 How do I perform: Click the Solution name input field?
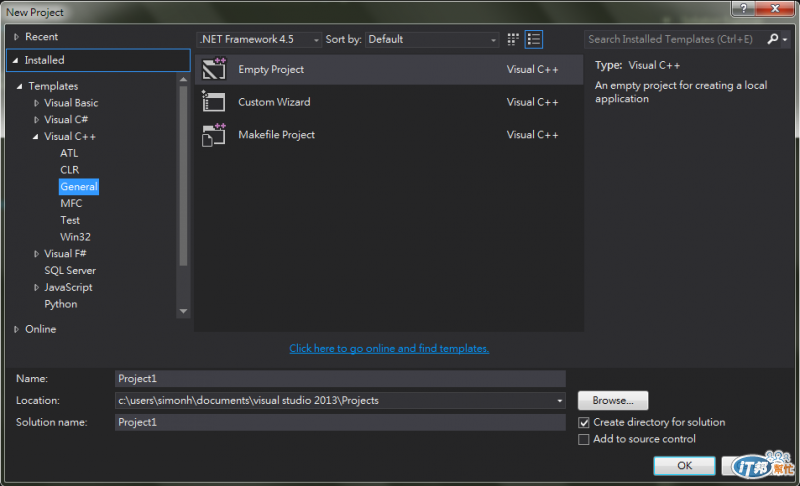pyautogui.click(x=340, y=423)
